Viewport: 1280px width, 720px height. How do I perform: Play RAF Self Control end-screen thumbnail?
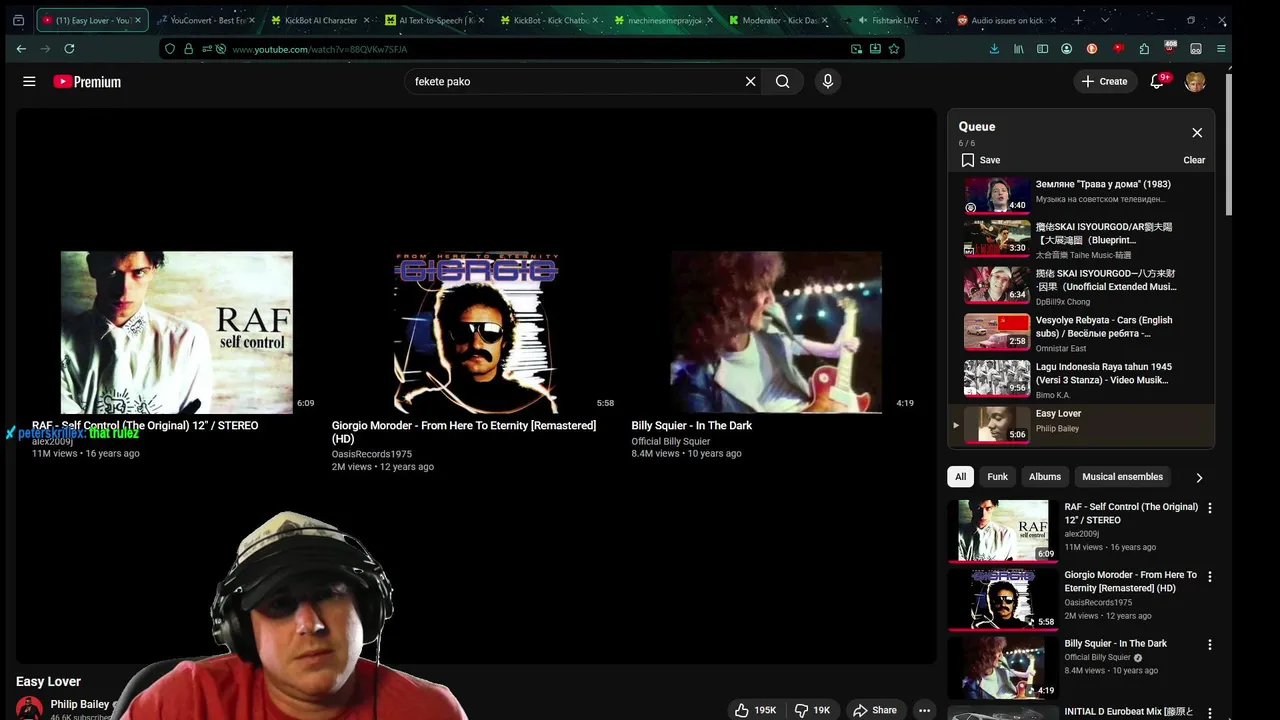click(177, 332)
